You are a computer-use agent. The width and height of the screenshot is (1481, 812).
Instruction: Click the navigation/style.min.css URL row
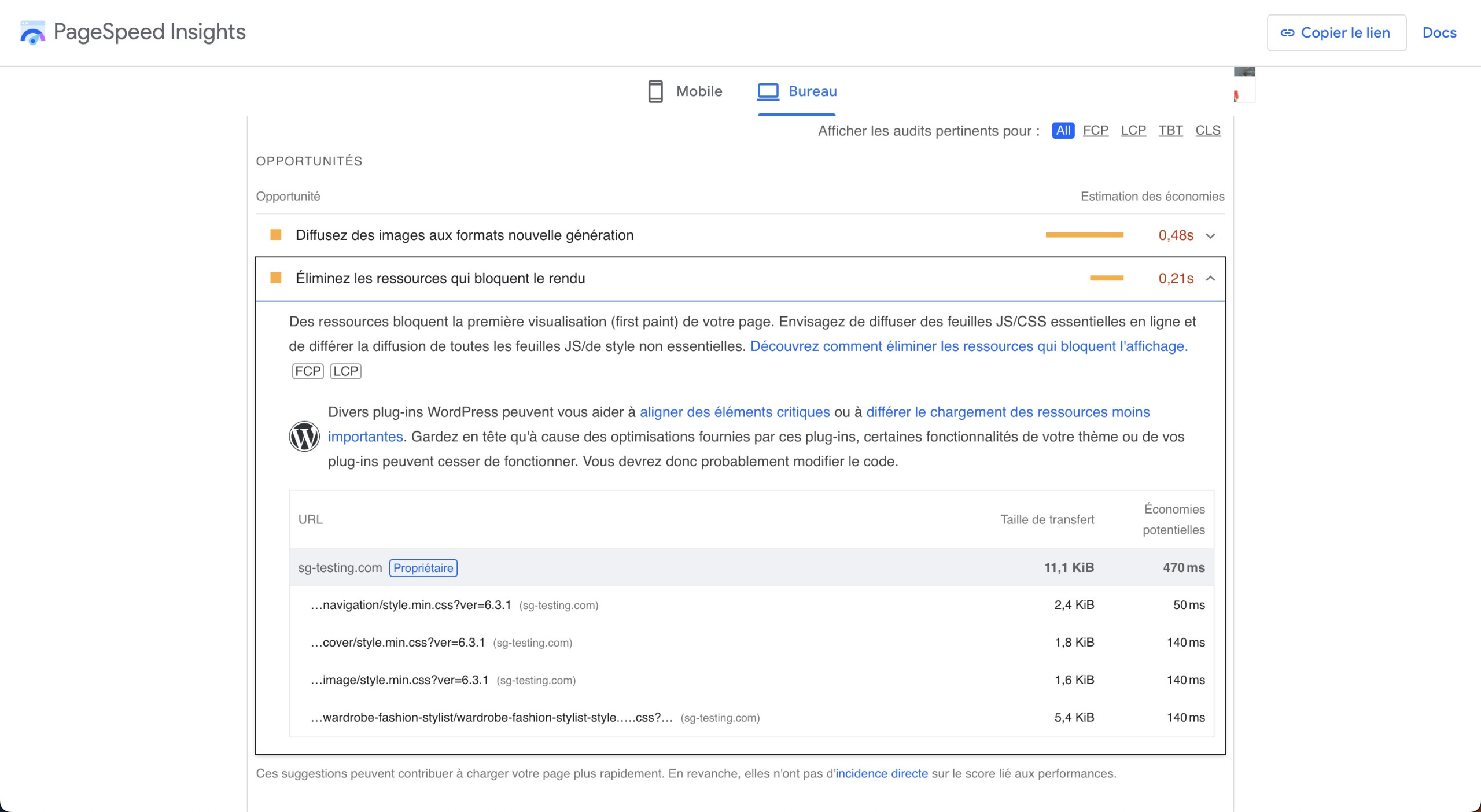coord(751,605)
